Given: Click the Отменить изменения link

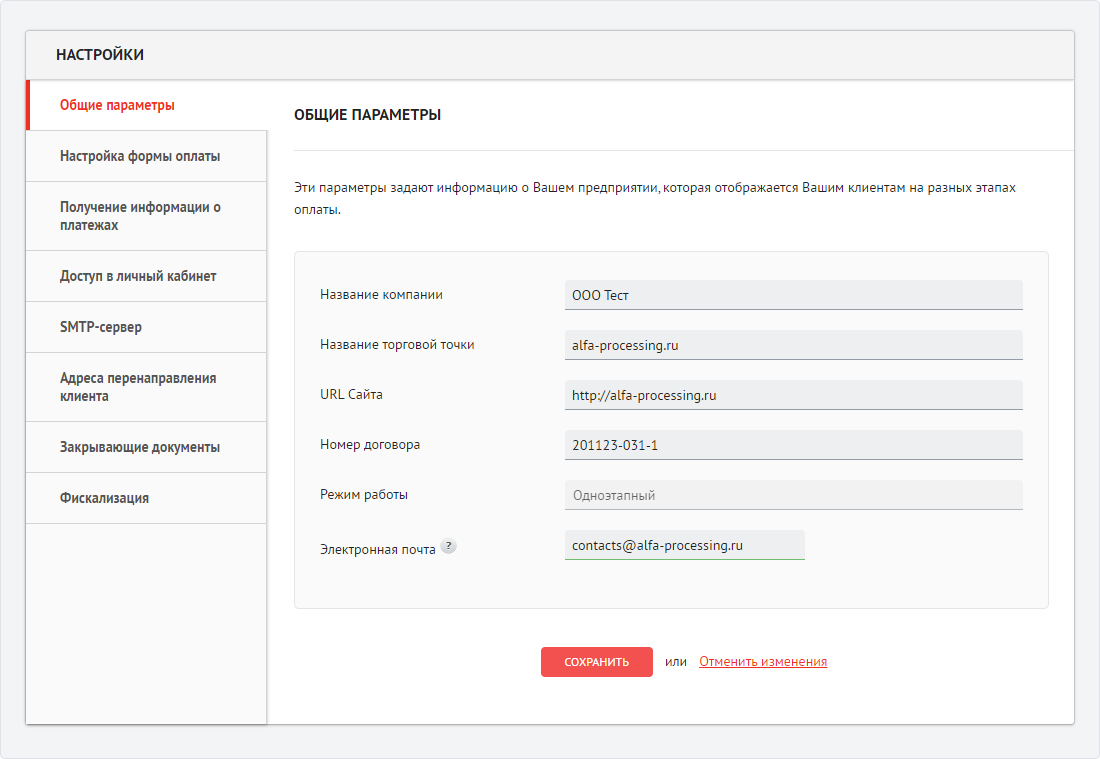Looking at the screenshot, I should coord(763,662).
